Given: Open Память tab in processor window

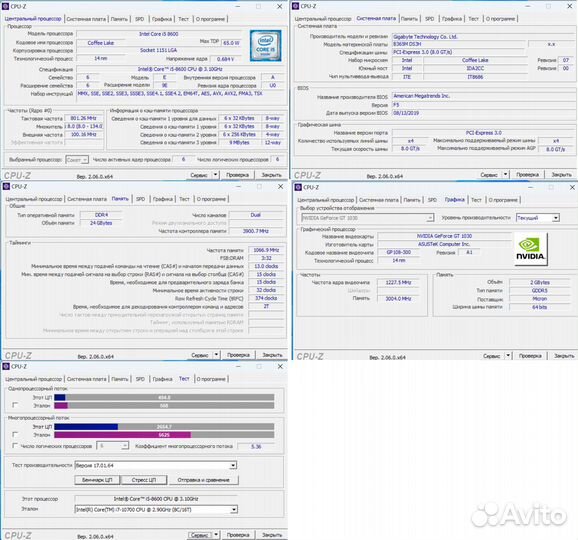Looking at the screenshot, I should (x=119, y=19).
